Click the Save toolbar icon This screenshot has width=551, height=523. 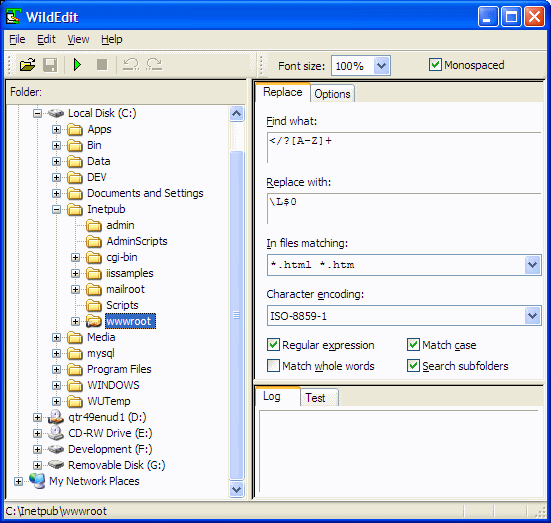pos(50,65)
